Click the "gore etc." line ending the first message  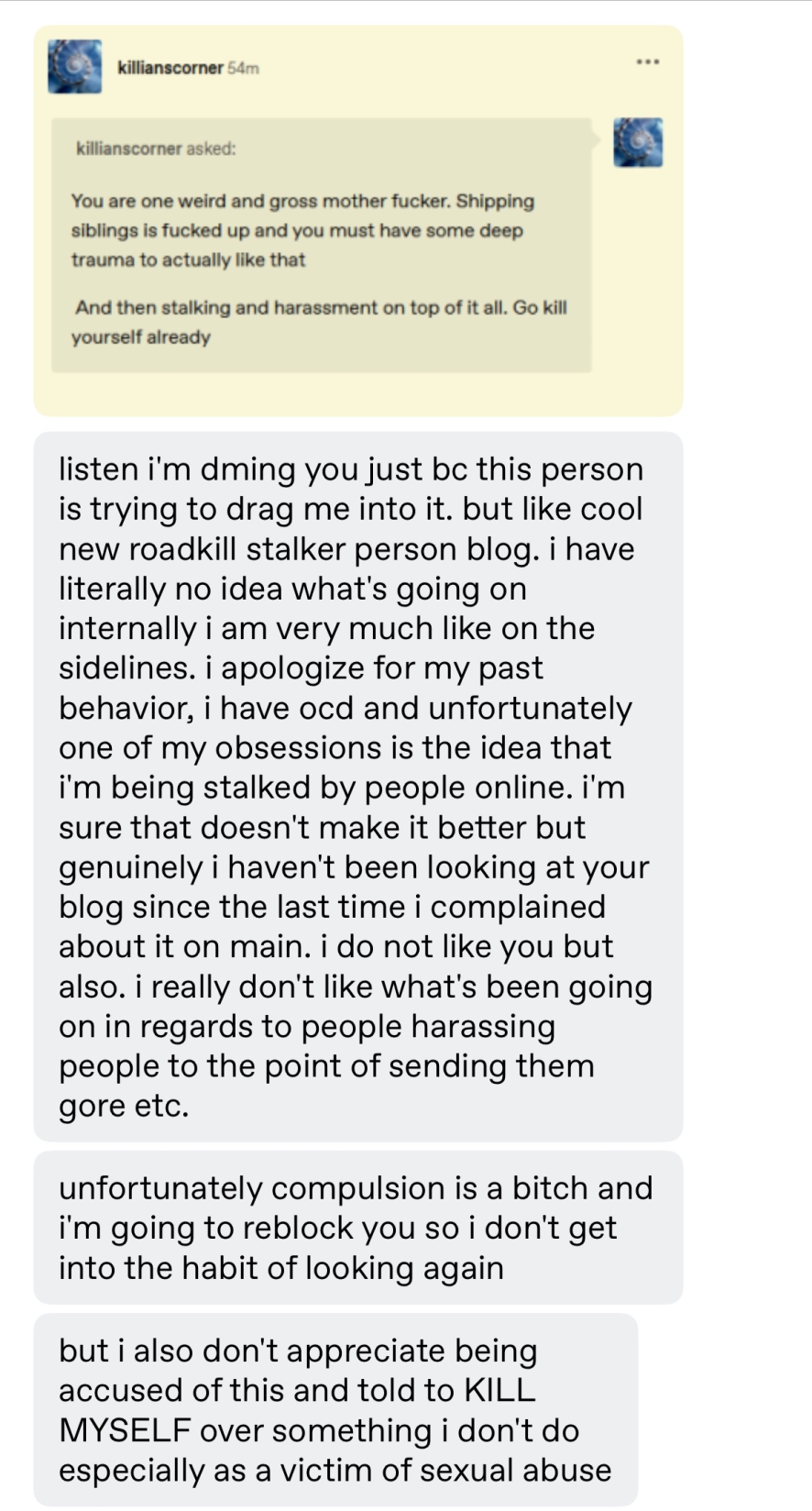pos(124,1105)
